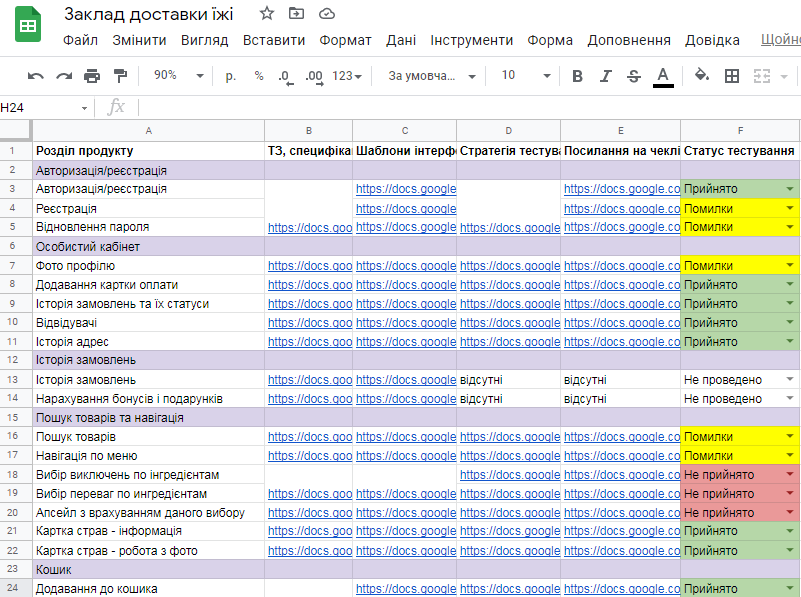Redo the last undone action

pyautogui.click(x=64, y=76)
